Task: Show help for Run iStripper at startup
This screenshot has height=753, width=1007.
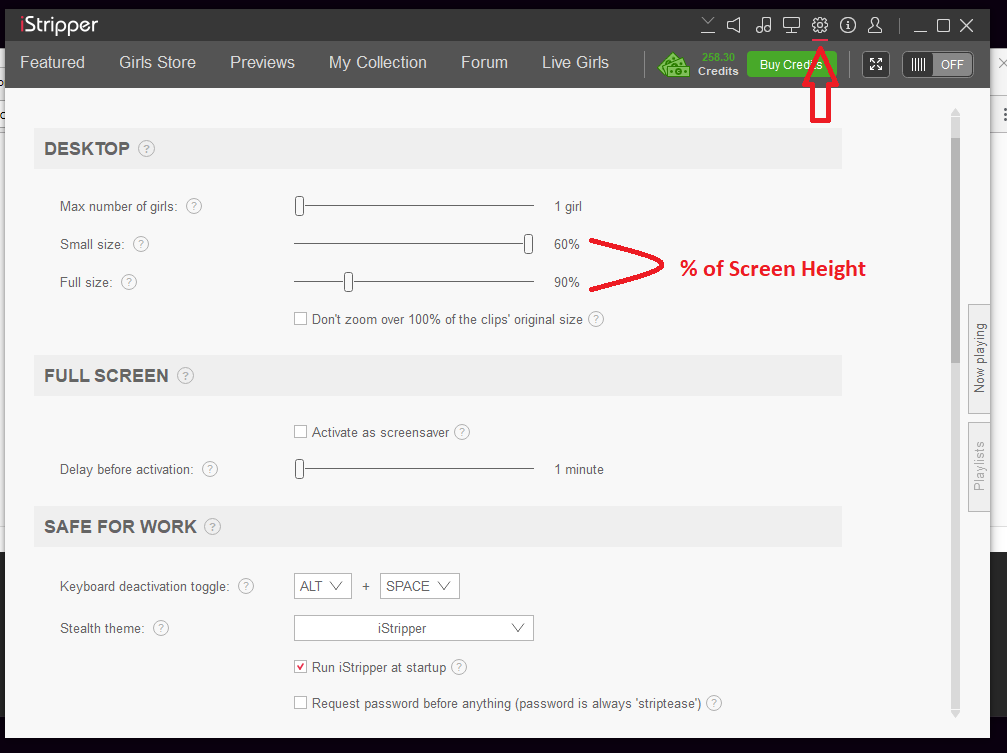Action: click(x=459, y=668)
